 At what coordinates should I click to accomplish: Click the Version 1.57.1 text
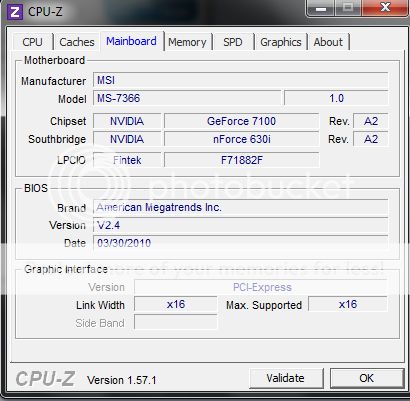click(122, 380)
